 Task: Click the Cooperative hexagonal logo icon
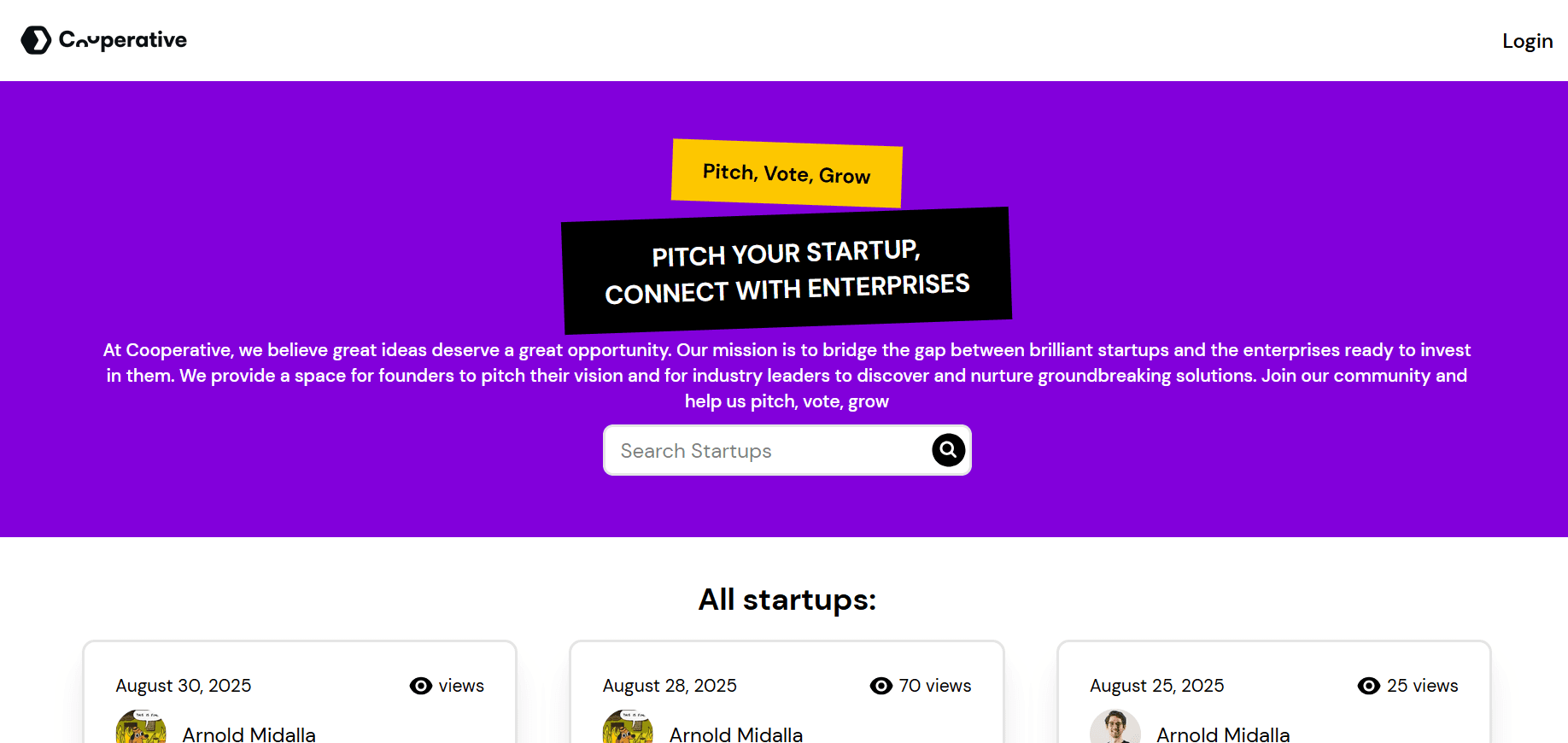[36, 39]
